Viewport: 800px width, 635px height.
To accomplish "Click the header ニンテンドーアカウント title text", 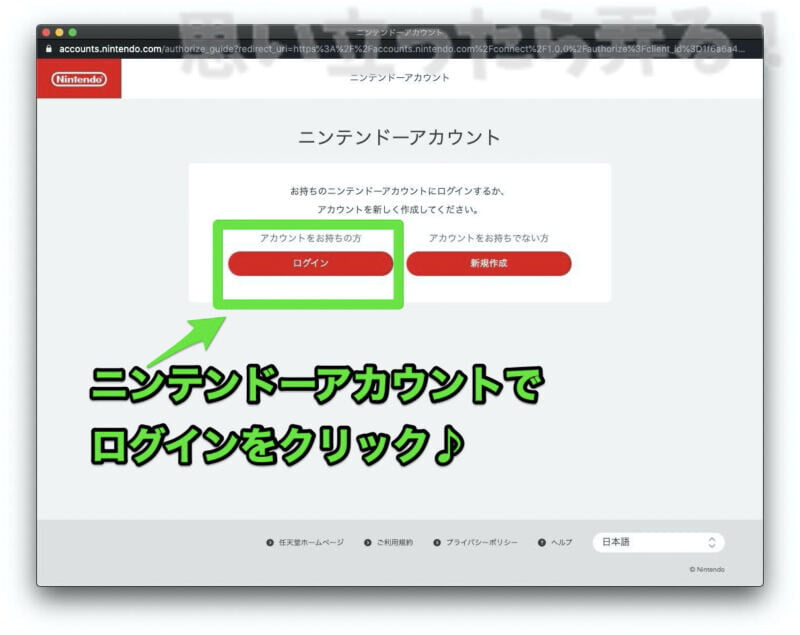I will coord(399,78).
